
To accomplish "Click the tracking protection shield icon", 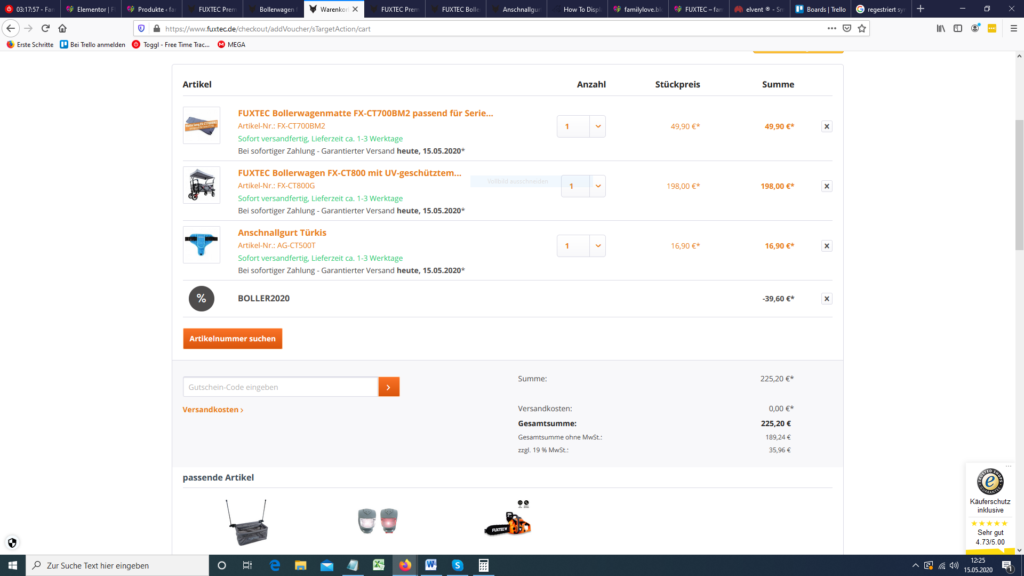I will [x=141, y=28].
